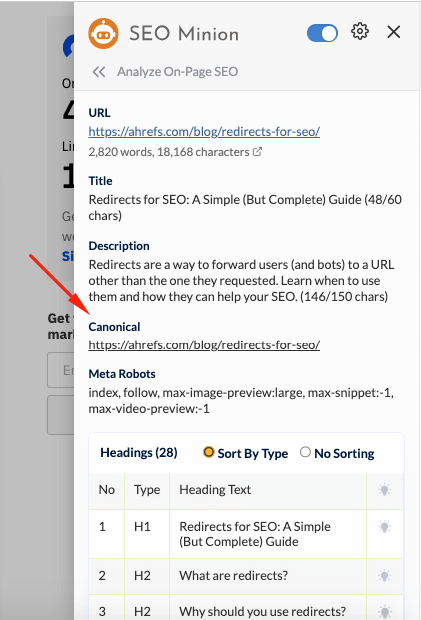Open the canonical URL link

pyautogui.click(x=204, y=345)
